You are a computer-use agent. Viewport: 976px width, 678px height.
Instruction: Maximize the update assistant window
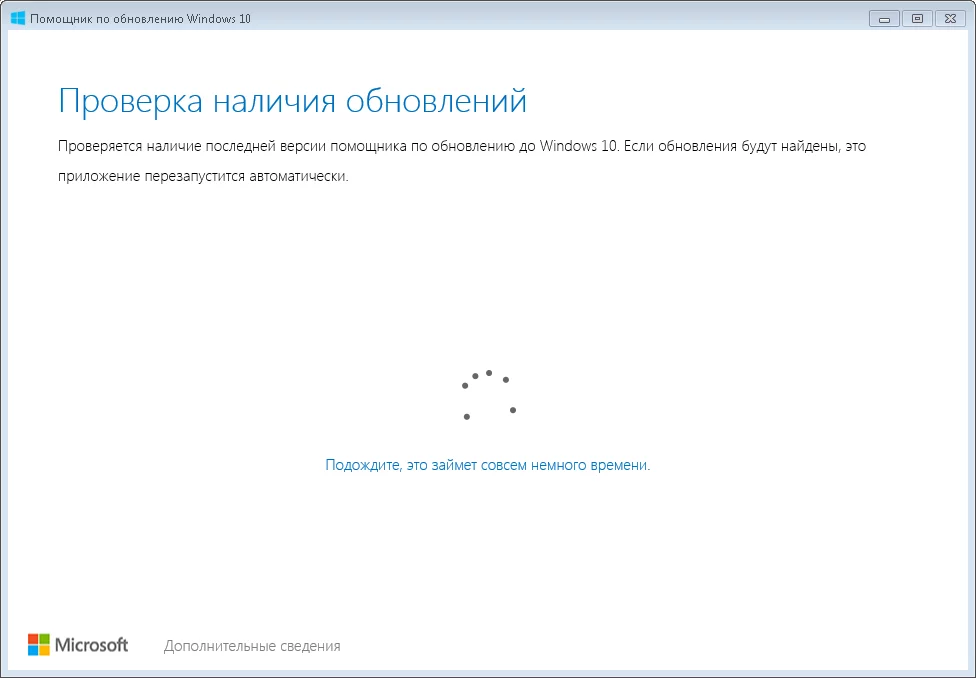click(917, 19)
